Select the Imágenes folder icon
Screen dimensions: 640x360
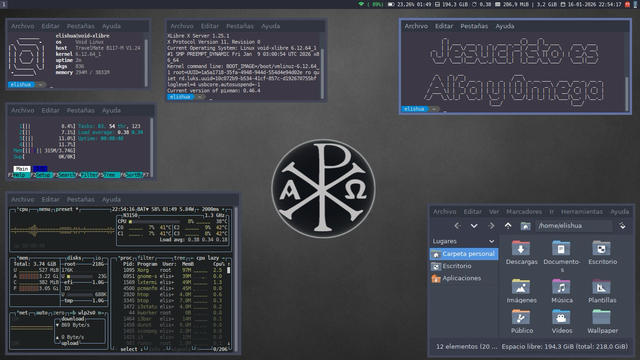[521, 287]
